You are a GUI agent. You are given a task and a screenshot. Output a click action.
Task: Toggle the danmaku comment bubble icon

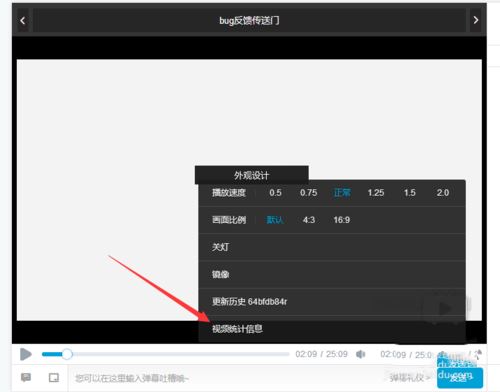[x=26, y=378]
